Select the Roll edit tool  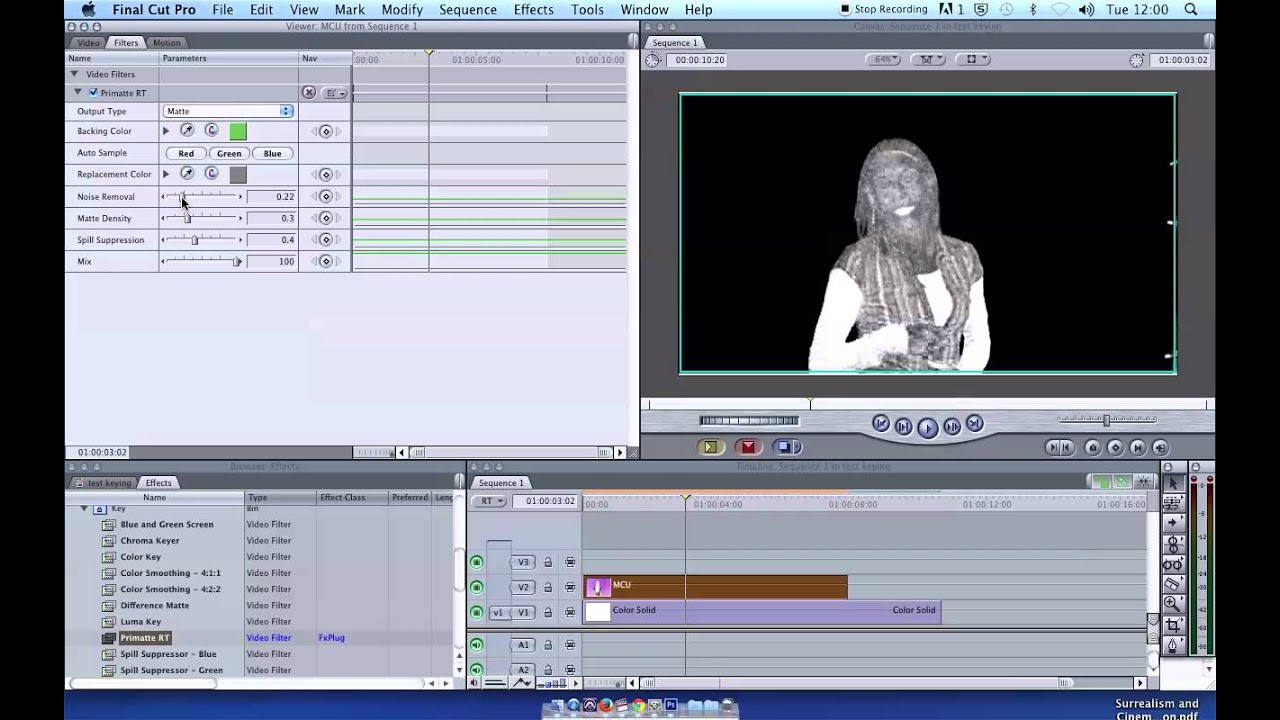coord(1172,544)
